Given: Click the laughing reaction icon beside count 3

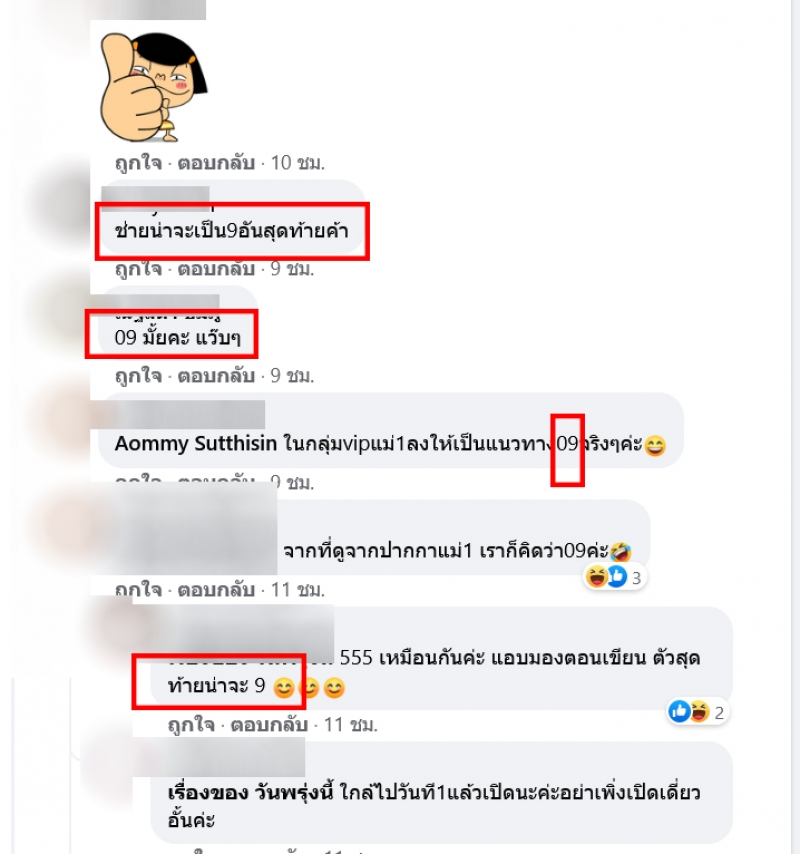Looking at the screenshot, I should pyautogui.click(x=596, y=577).
